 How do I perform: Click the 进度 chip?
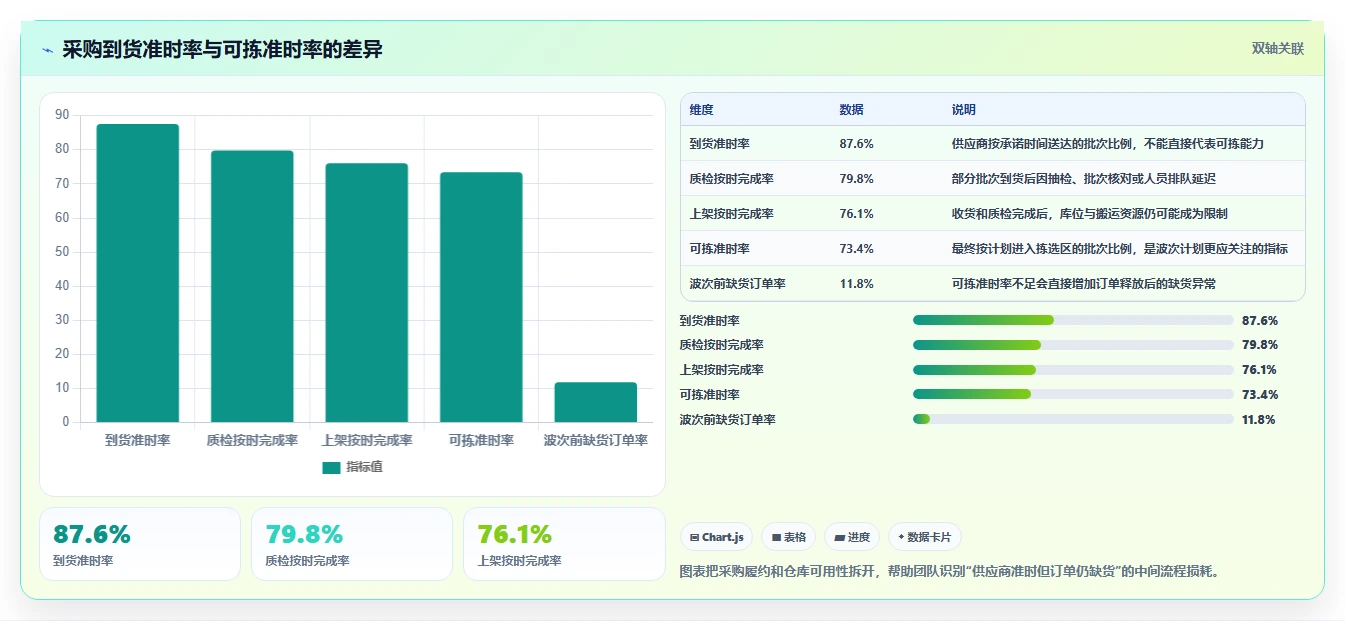pos(852,537)
